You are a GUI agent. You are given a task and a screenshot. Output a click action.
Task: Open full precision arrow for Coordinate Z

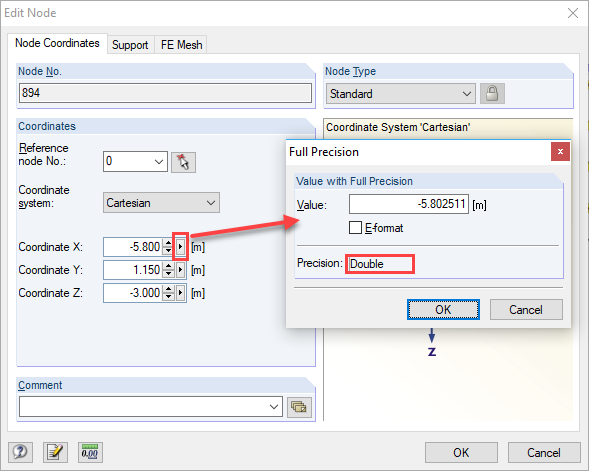[x=181, y=293]
